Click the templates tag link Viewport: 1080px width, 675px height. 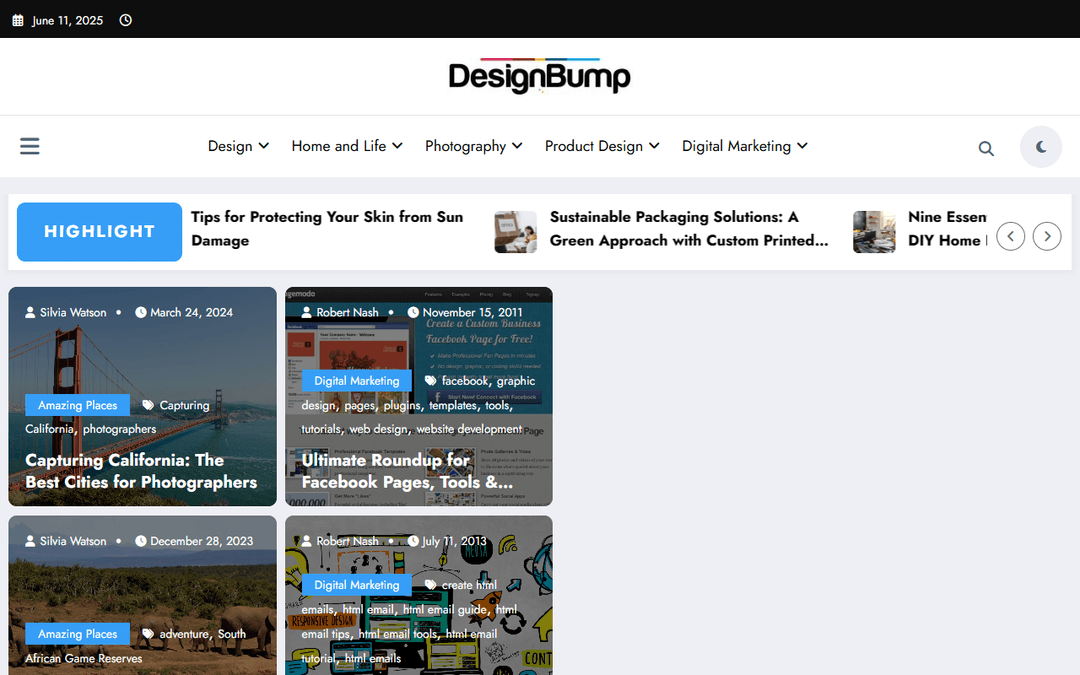pyautogui.click(x=453, y=406)
